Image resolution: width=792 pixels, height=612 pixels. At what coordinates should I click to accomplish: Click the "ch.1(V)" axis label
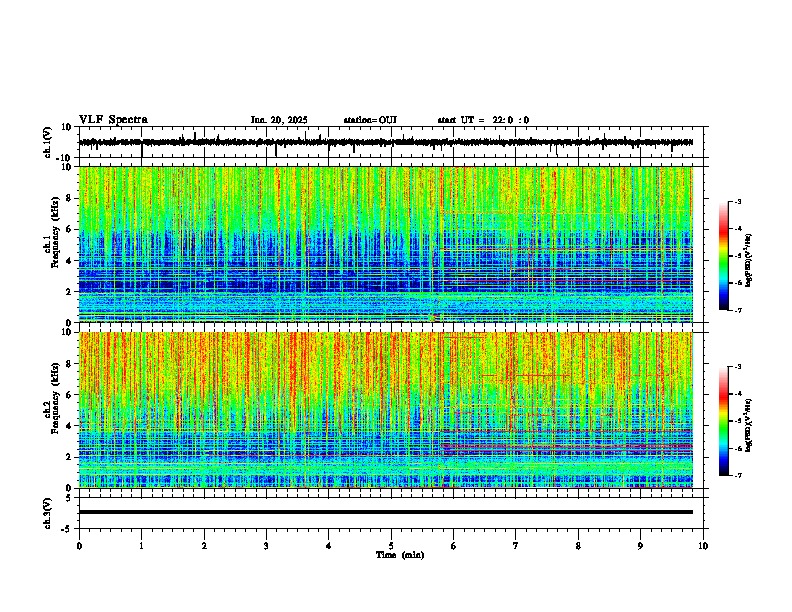coord(48,142)
